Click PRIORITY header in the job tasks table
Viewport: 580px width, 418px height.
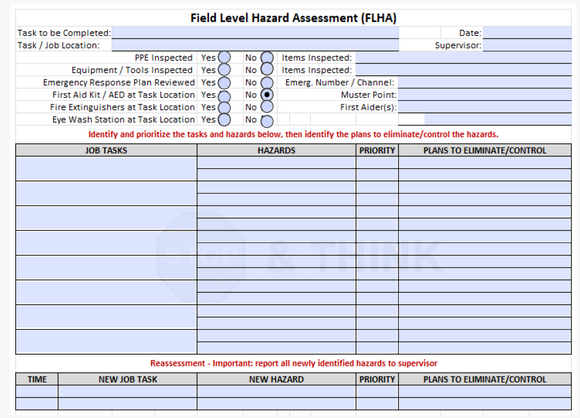(x=377, y=150)
